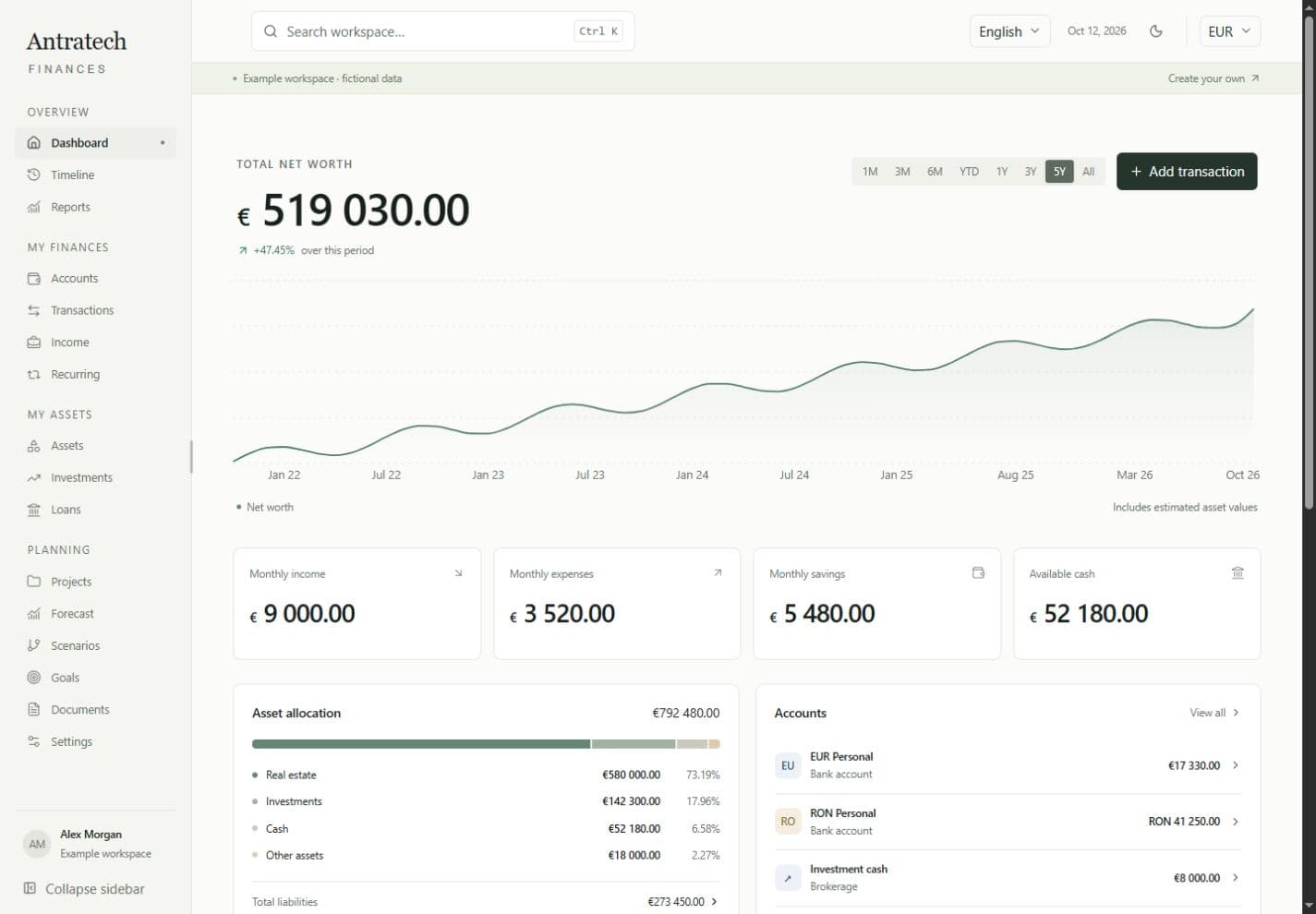Click the Real estate allocation bar segment

[421, 744]
